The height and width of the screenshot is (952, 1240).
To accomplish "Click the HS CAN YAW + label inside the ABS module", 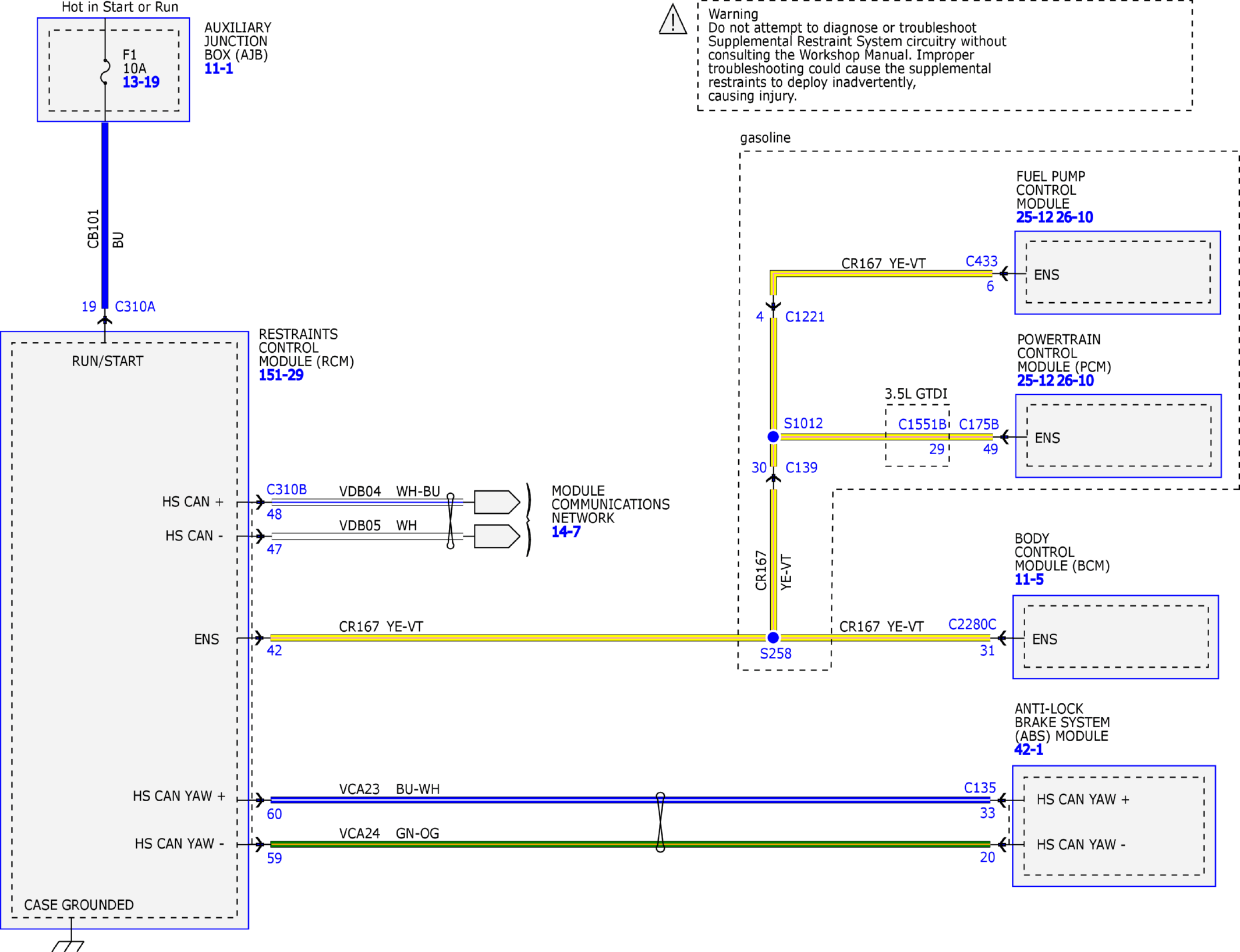I will point(1083,799).
